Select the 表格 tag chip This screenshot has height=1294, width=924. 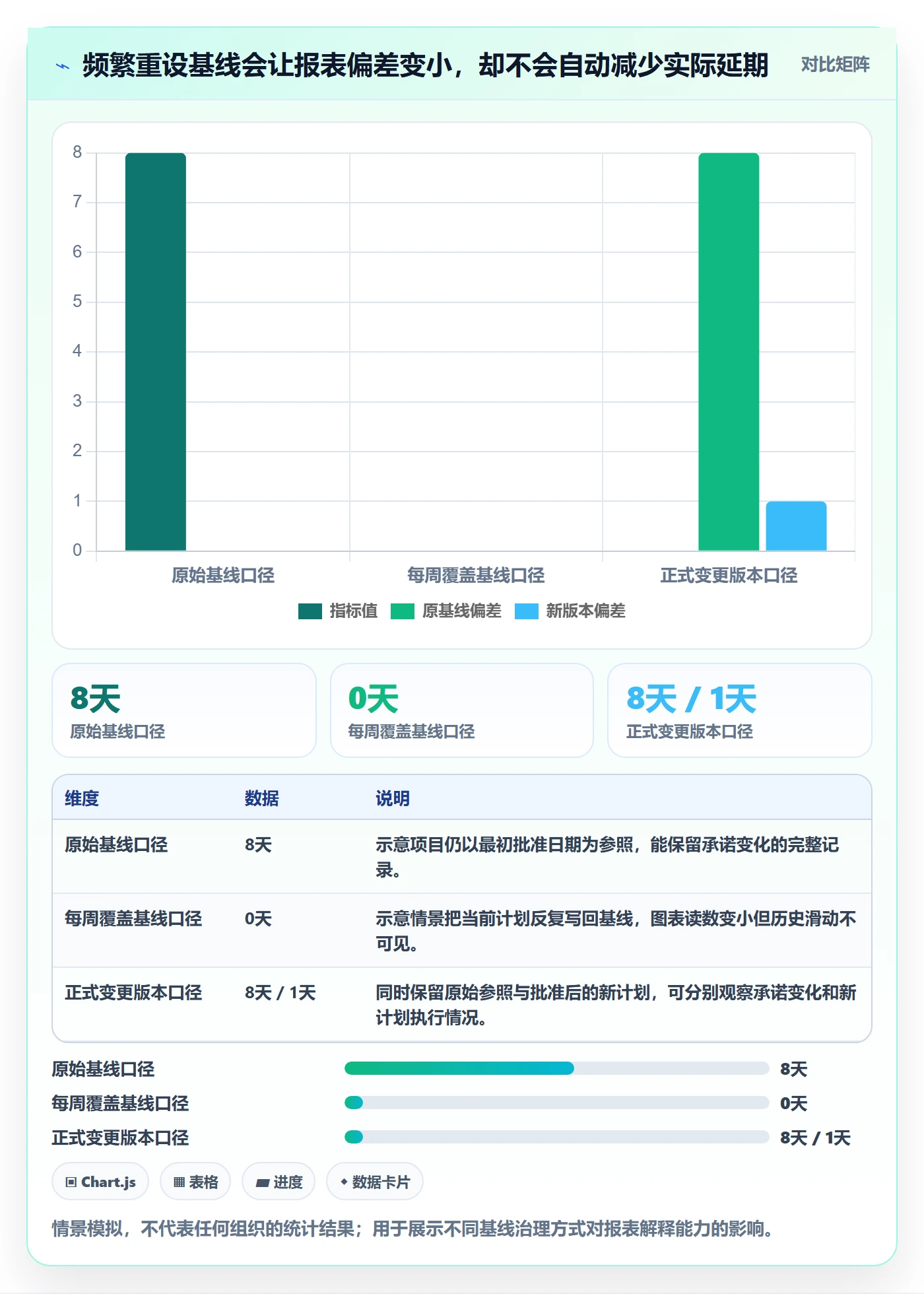195,1182
